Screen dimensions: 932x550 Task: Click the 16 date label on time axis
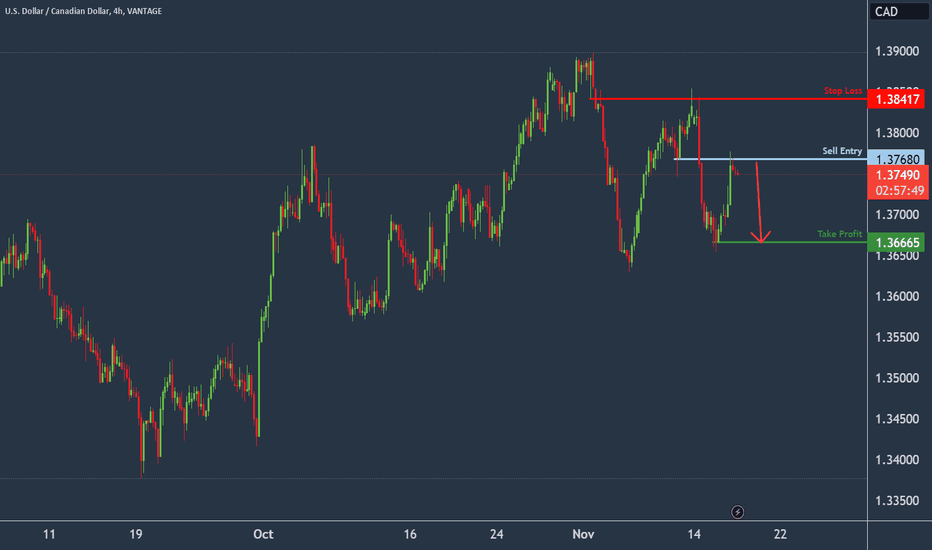pyautogui.click(x=410, y=535)
